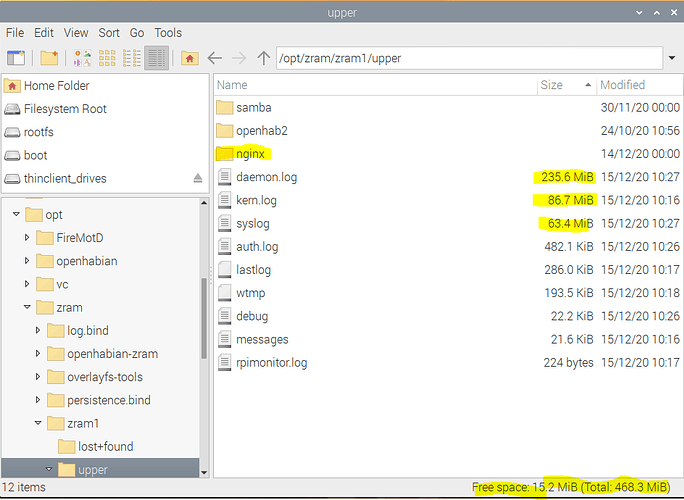
Task: Sort files by Size column
Action: pyautogui.click(x=567, y=85)
